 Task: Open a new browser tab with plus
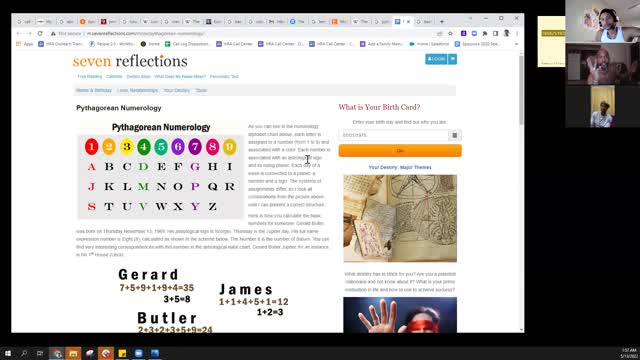(x=442, y=21)
